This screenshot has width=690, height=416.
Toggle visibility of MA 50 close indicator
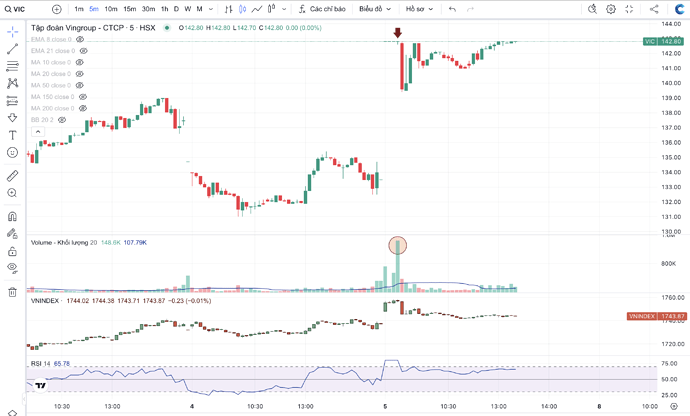point(79,85)
